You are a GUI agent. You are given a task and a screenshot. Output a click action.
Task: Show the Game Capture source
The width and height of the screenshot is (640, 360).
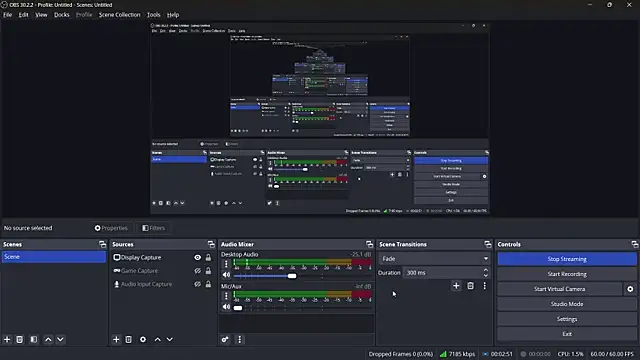coord(198,271)
